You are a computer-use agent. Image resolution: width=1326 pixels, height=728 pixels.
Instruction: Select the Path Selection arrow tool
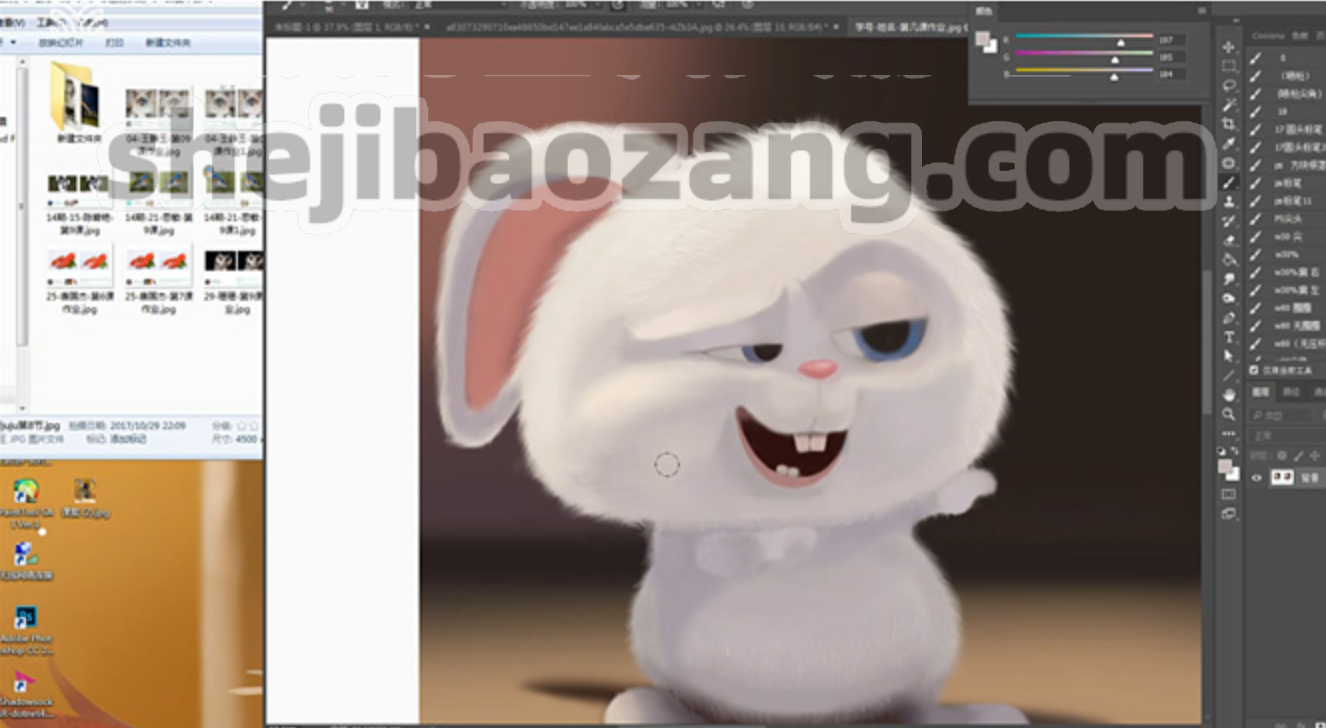pyautogui.click(x=1229, y=356)
